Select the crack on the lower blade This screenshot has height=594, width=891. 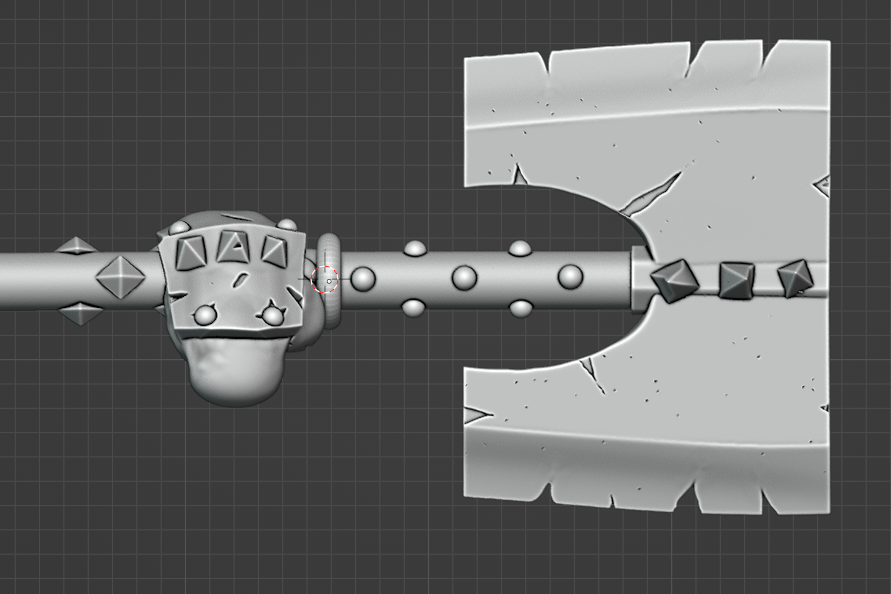tap(590, 374)
